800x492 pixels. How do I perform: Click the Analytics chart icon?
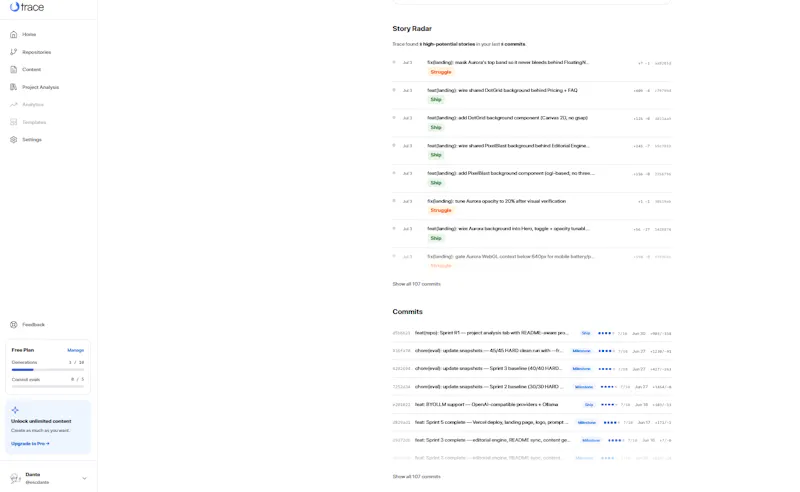pos(14,105)
